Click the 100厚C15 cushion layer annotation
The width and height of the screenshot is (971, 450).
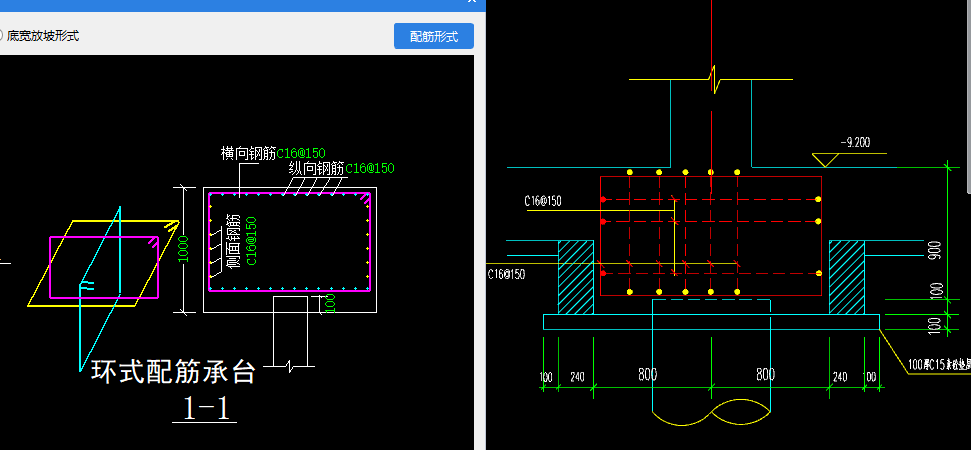(x=938, y=366)
